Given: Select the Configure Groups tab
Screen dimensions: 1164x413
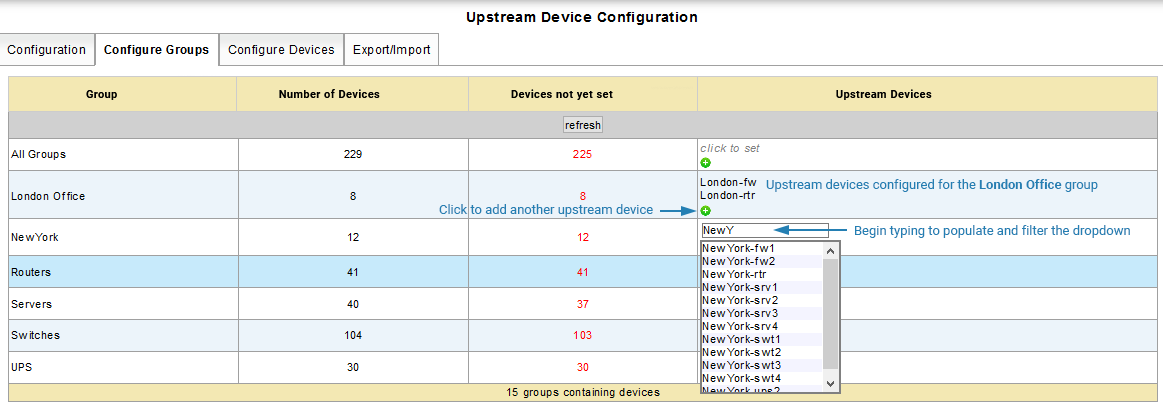Looking at the screenshot, I should pyautogui.click(x=156, y=50).
